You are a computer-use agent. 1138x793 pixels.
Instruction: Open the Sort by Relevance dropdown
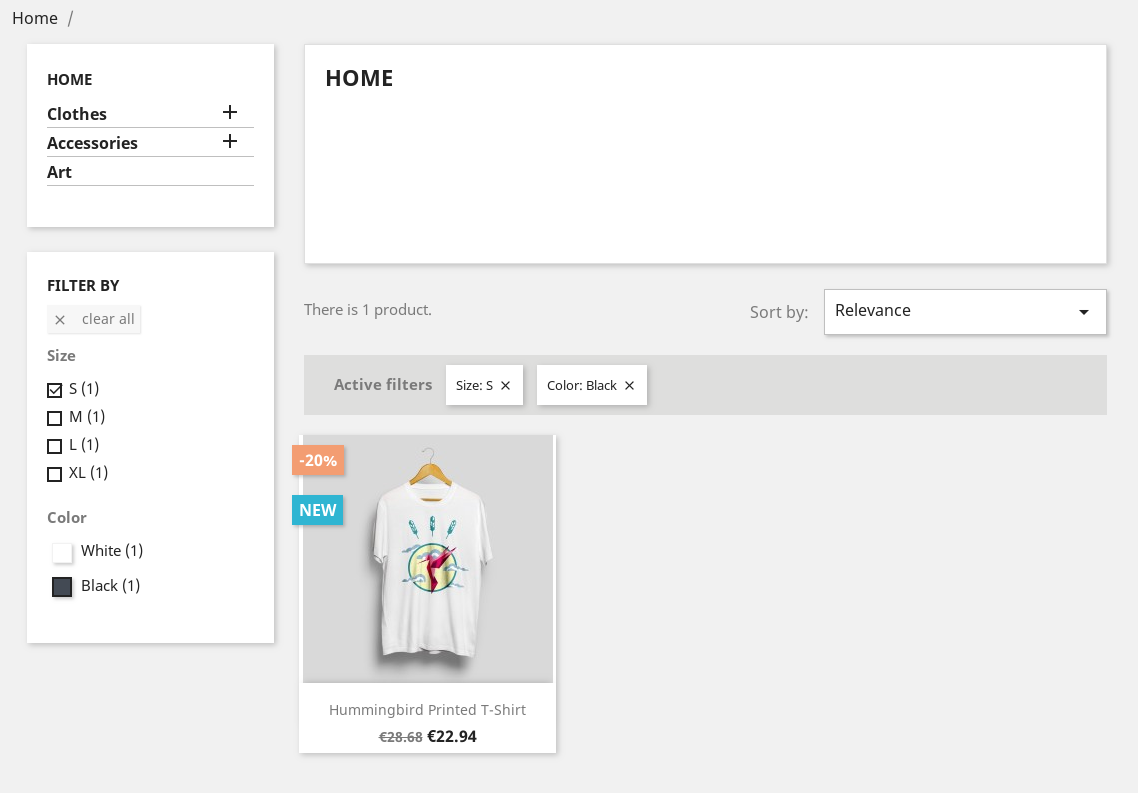click(x=965, y=312)
